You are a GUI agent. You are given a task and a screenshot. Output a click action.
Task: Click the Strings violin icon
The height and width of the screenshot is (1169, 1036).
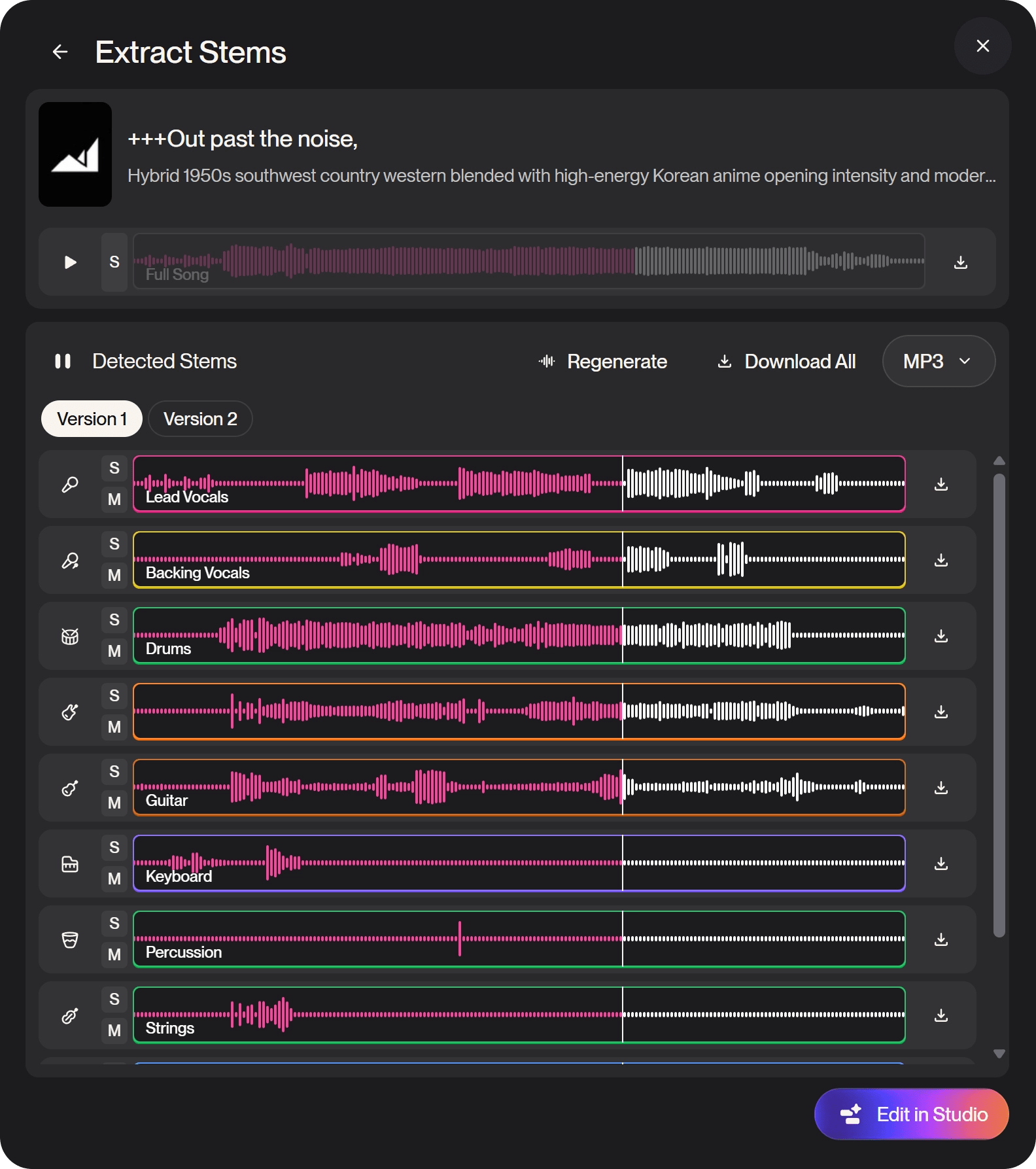click(x=70, y=1015)
